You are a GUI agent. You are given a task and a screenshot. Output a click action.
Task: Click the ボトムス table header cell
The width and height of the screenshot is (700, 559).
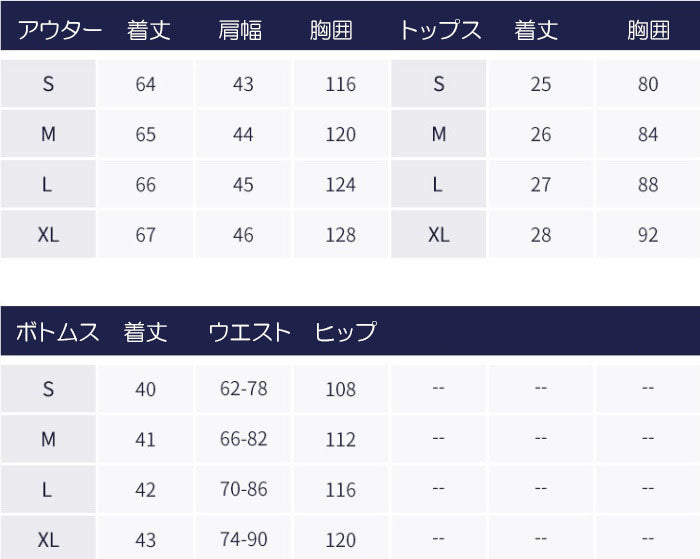[x=57, y=331]
